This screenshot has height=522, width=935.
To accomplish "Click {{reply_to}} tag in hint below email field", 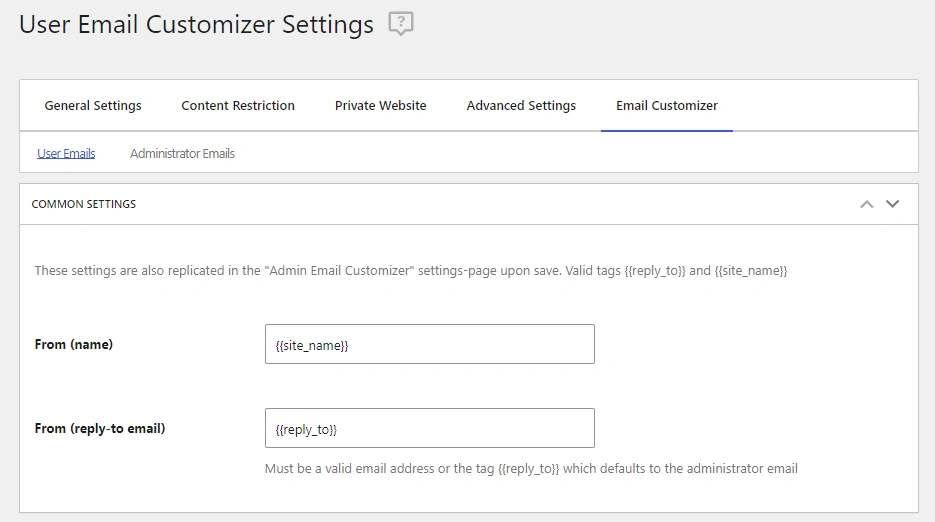I will click(528, 468).
